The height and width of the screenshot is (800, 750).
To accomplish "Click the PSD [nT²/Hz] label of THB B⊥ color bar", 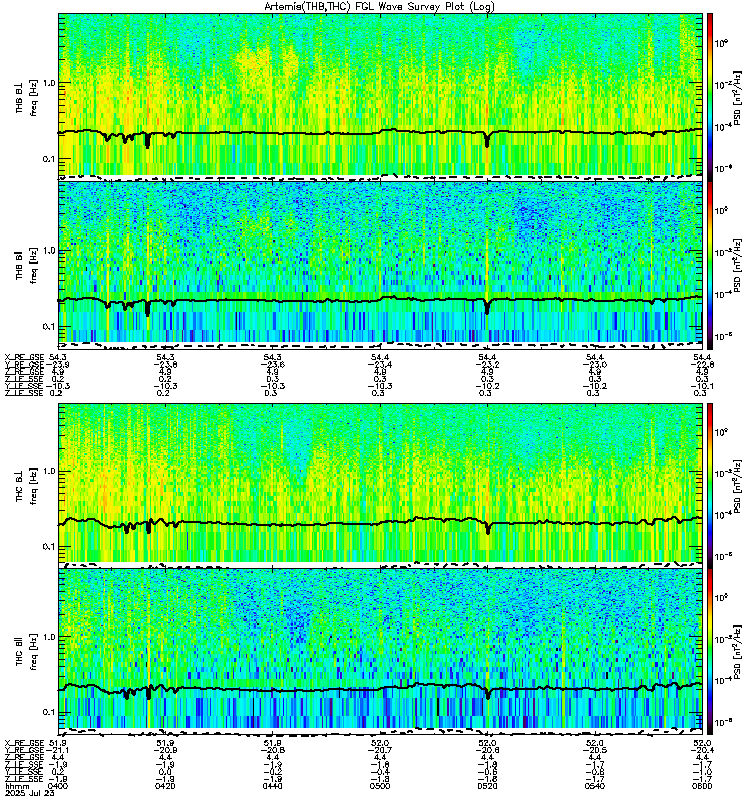I will (x=738, y=97).
